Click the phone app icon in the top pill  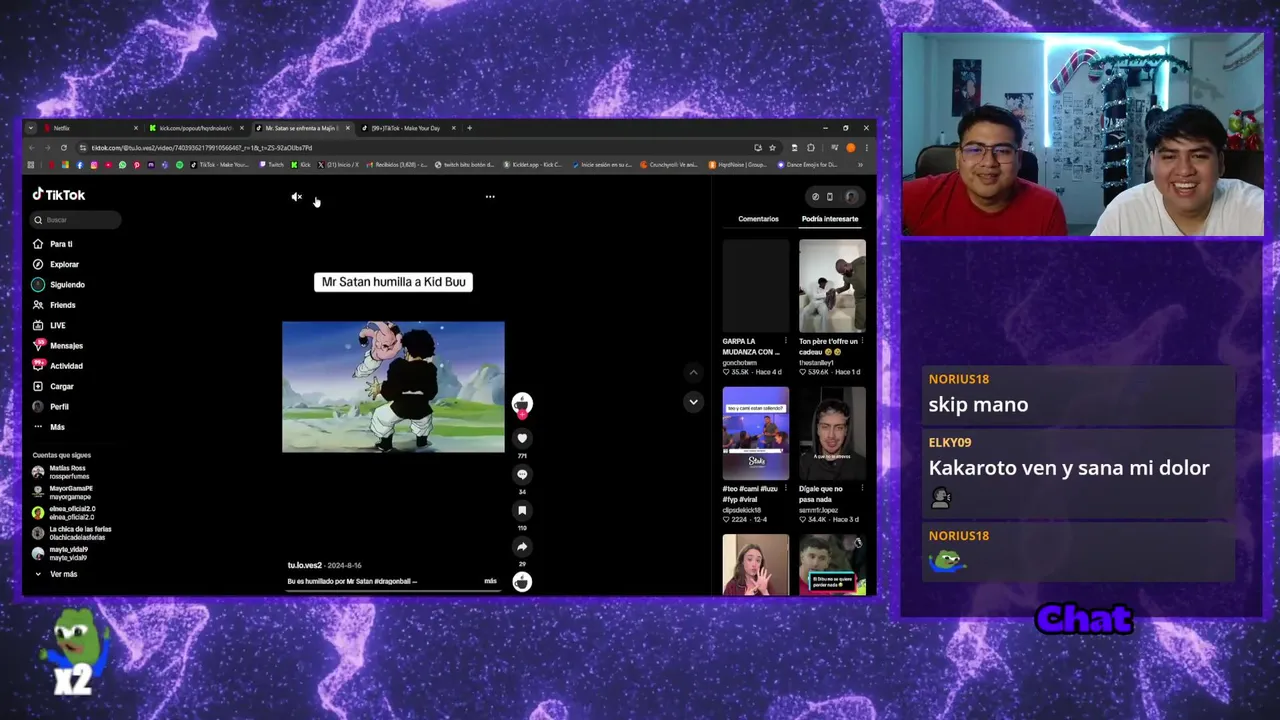click(x=829, y=197)
